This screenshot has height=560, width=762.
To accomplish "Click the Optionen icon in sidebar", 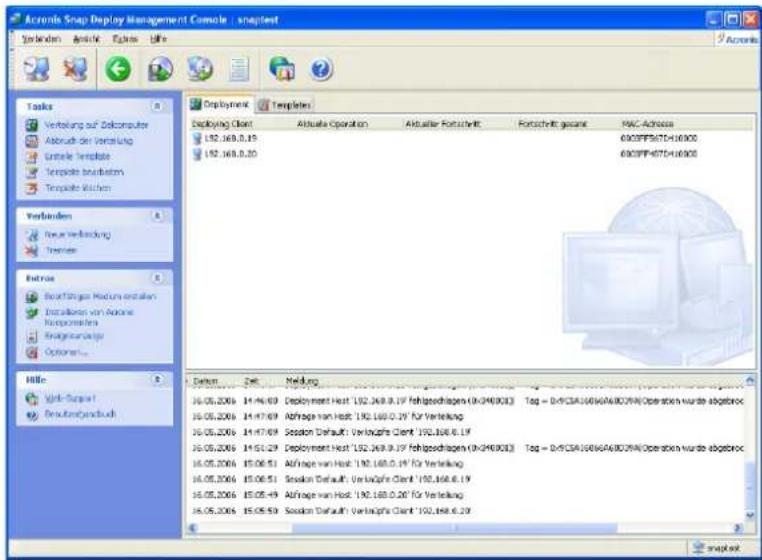I will click(32, 352).
